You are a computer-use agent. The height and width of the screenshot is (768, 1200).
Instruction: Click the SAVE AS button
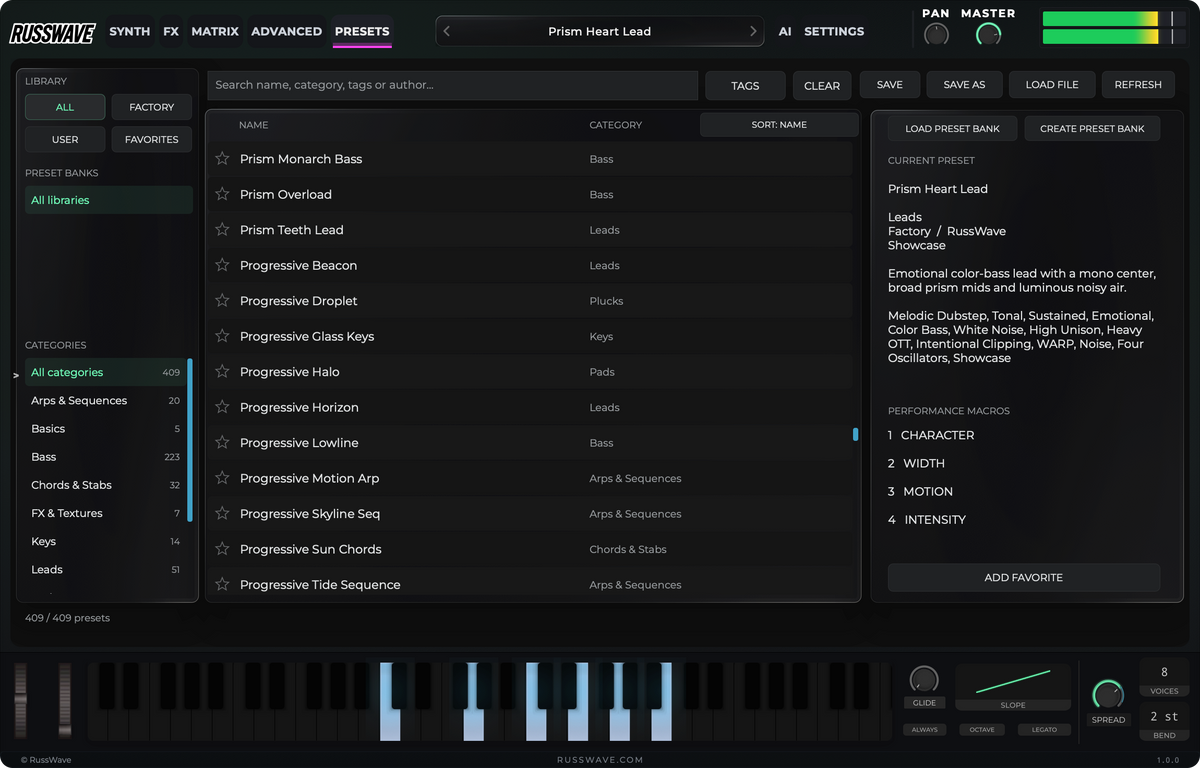964,85
